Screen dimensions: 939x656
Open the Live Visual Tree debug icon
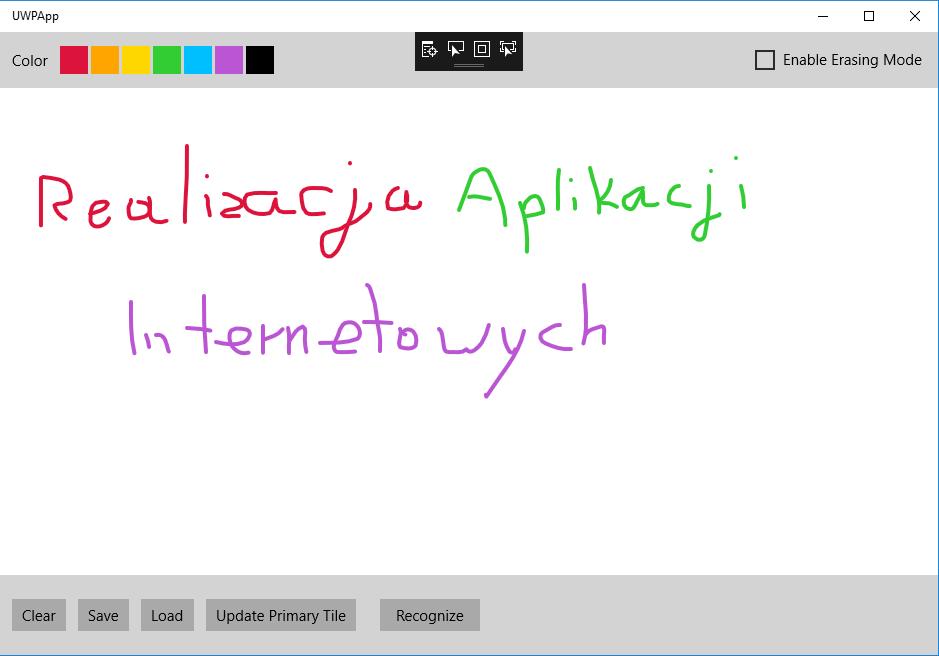[429, 49]
